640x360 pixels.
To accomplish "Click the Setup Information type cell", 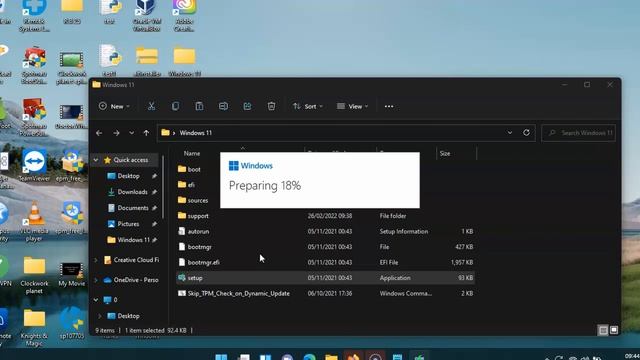I will (x=404, y=231).
